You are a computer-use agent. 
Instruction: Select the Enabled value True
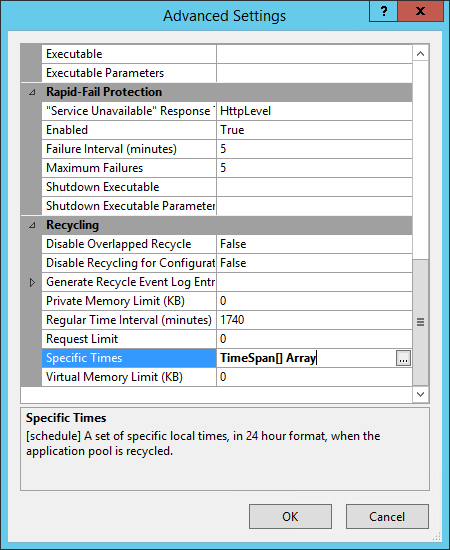point(314,130)
